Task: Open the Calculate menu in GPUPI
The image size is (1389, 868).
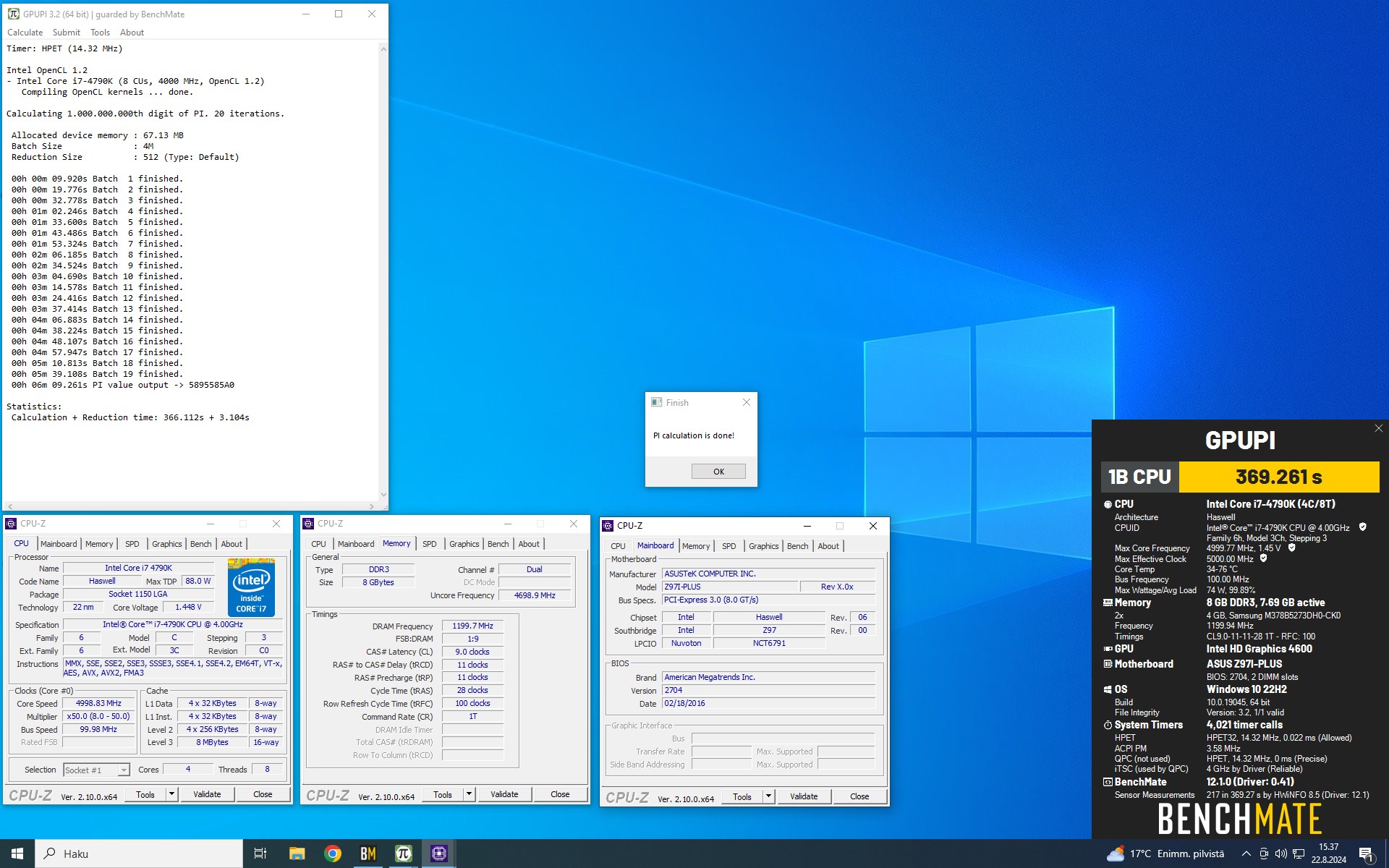Action: pyautogui.click(x=25, y=33)
